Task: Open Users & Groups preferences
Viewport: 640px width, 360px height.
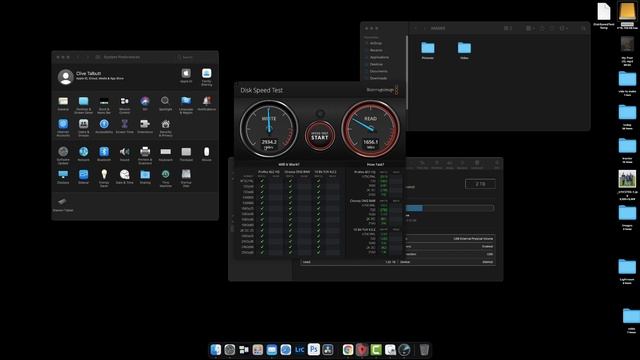Action: 83,127
